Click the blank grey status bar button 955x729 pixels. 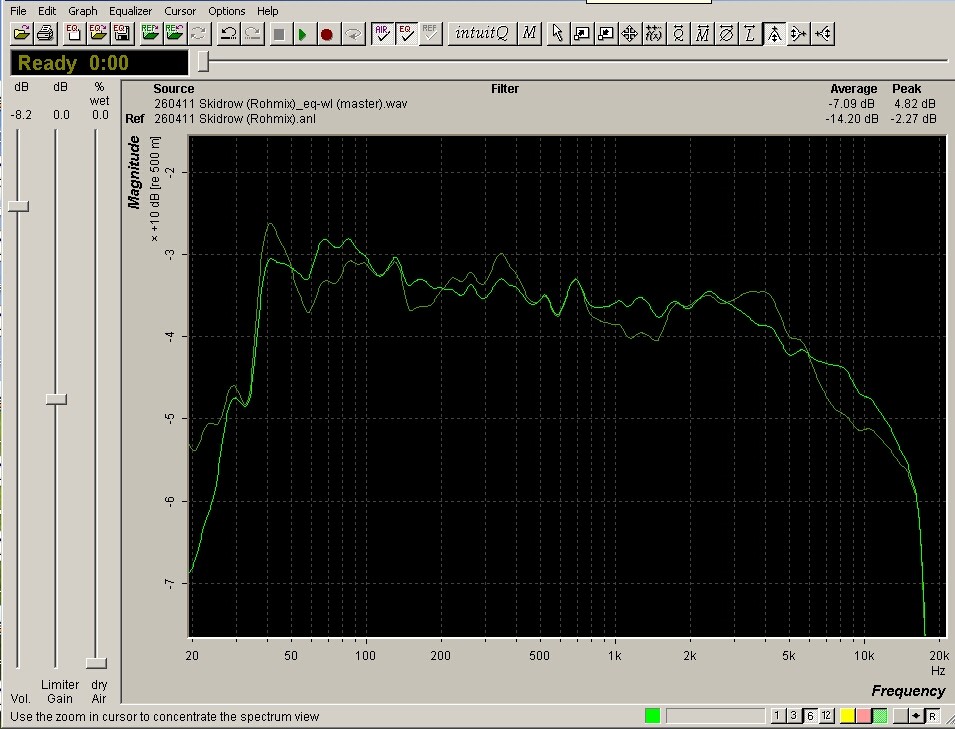(x=900, y=716)
